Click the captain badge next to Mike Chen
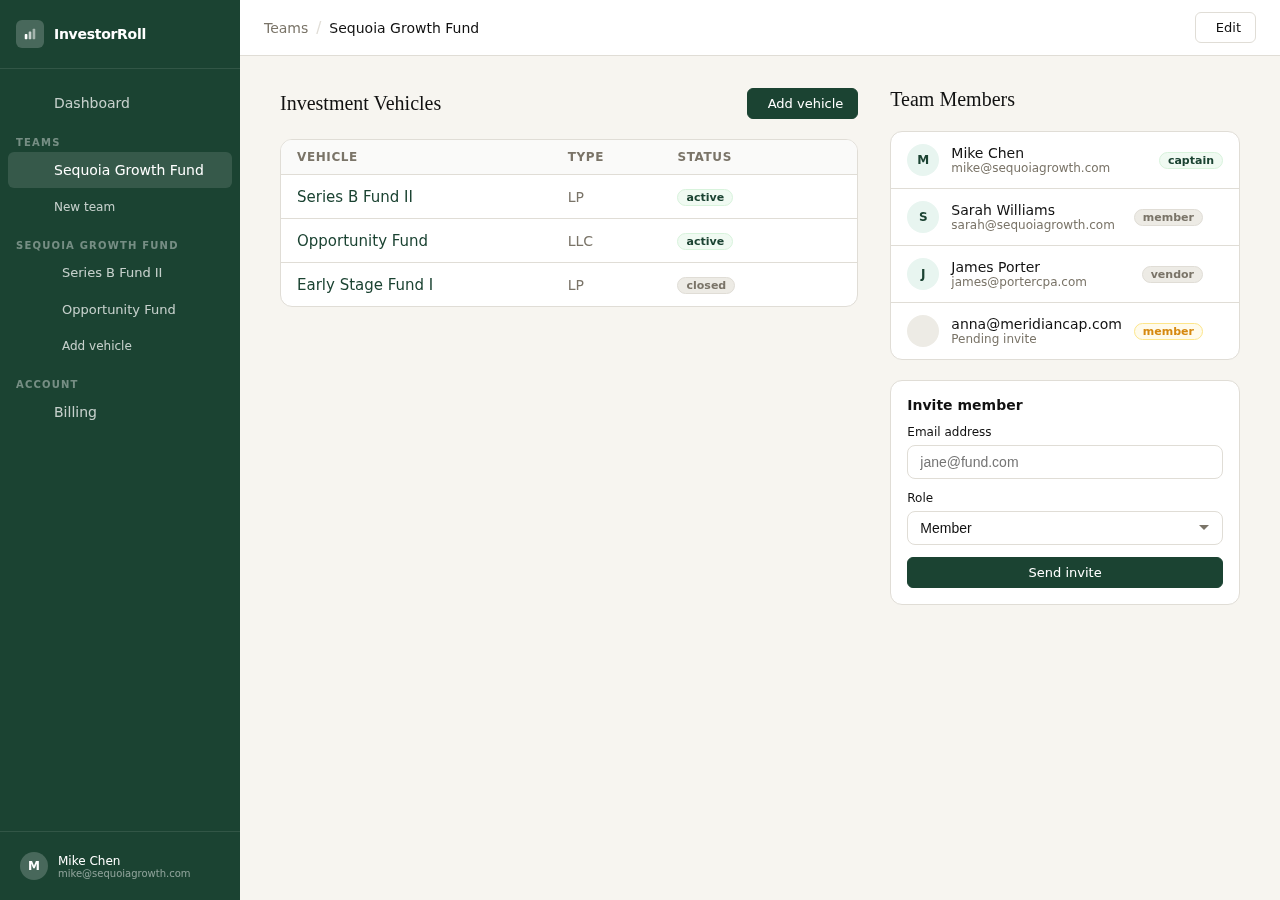1280x900 pixels. pos(1190,160)
